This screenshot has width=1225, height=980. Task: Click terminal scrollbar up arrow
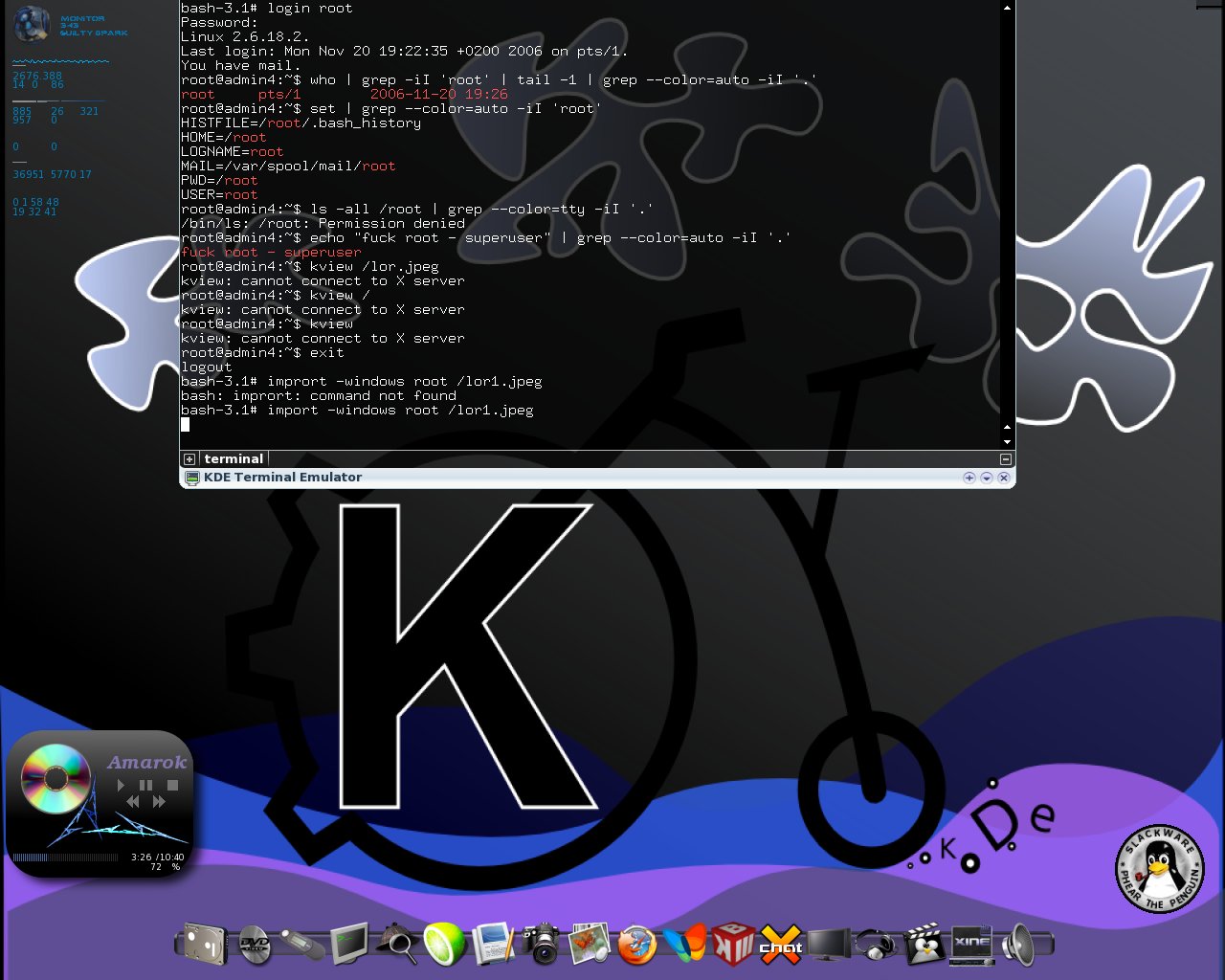click(x=1007, y=8)
